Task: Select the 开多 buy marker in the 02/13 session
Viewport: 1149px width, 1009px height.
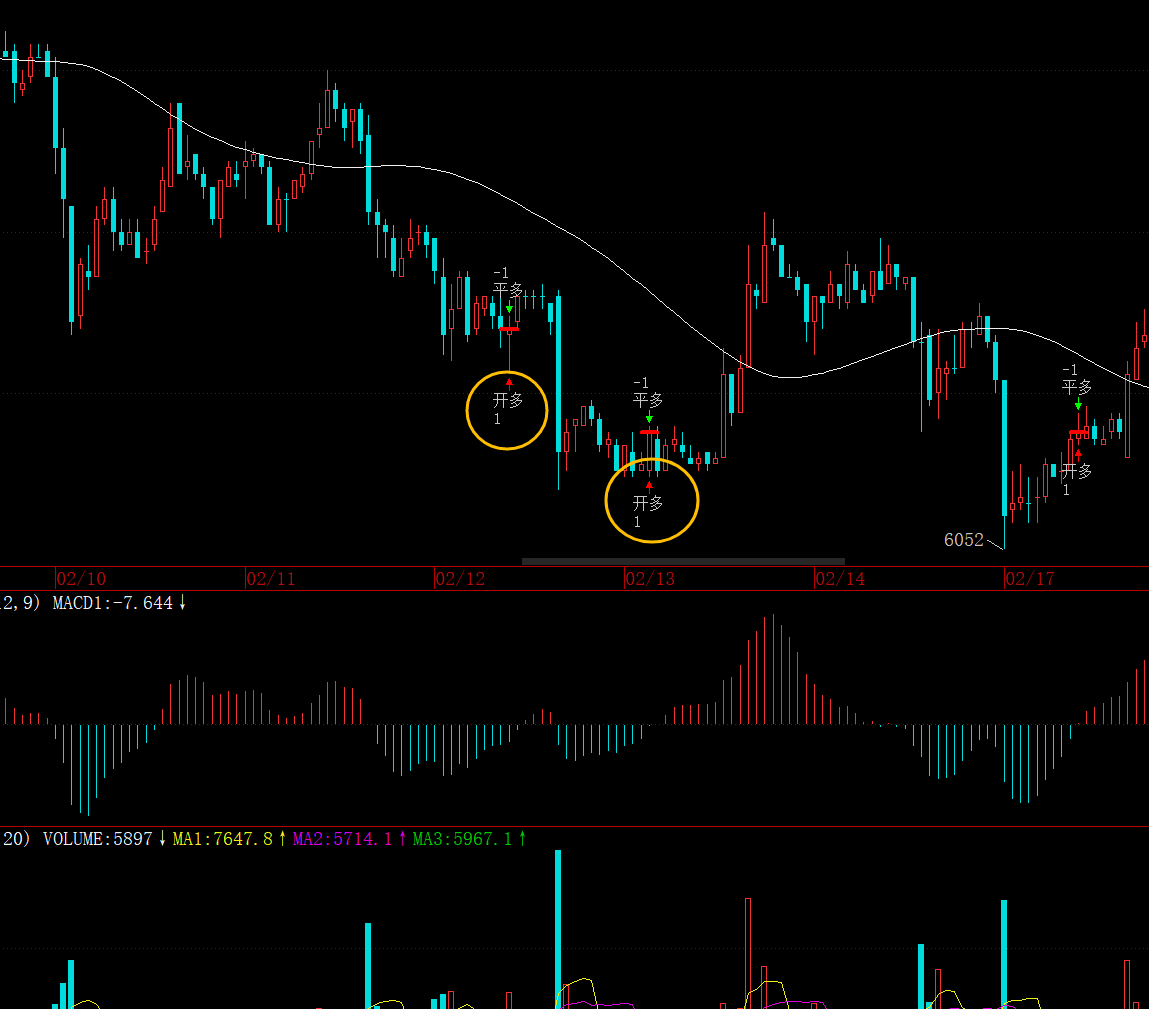Action: pyautogui.click(x=648, y=503)
